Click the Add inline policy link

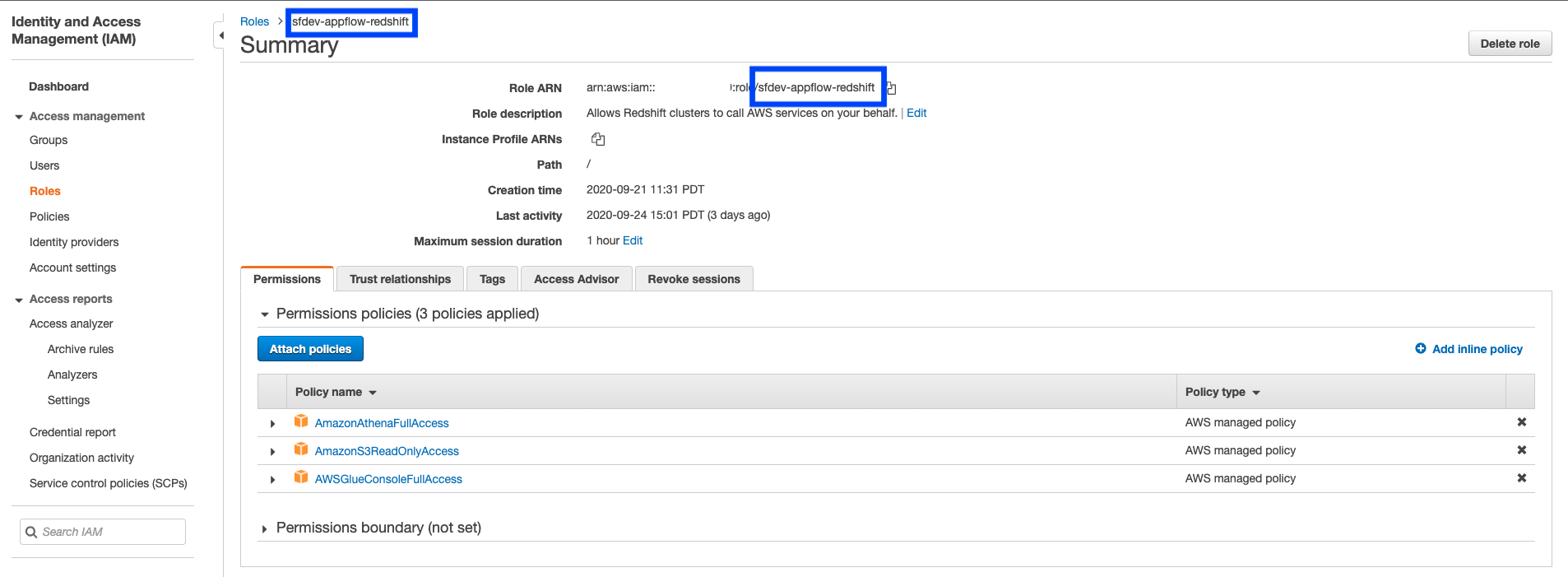coord(1477,349)
